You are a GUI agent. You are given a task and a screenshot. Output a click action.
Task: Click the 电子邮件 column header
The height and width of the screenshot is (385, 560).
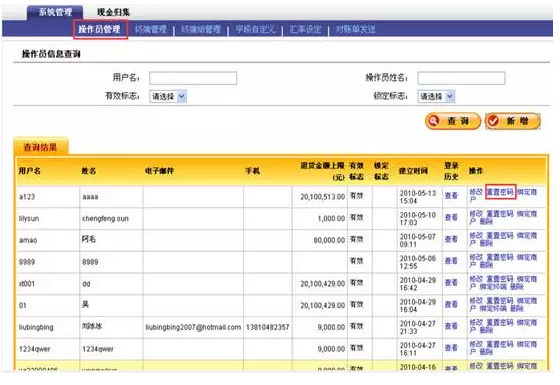click(x=159, y=171)
